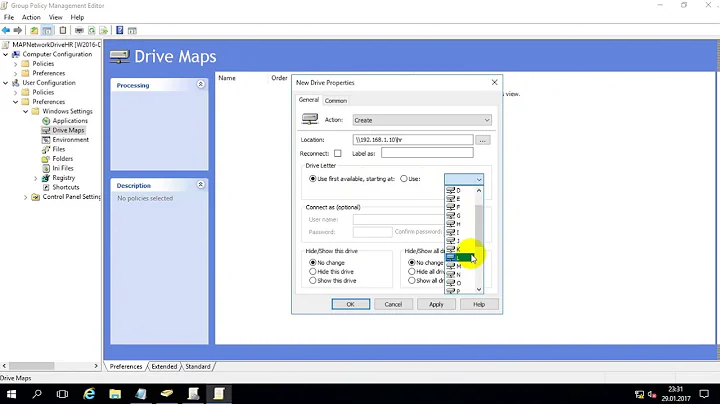The height and width of the screenshot is (404, 720).
Task: Click the Forward arrow toolbar icon
Action: coord(18,30)
